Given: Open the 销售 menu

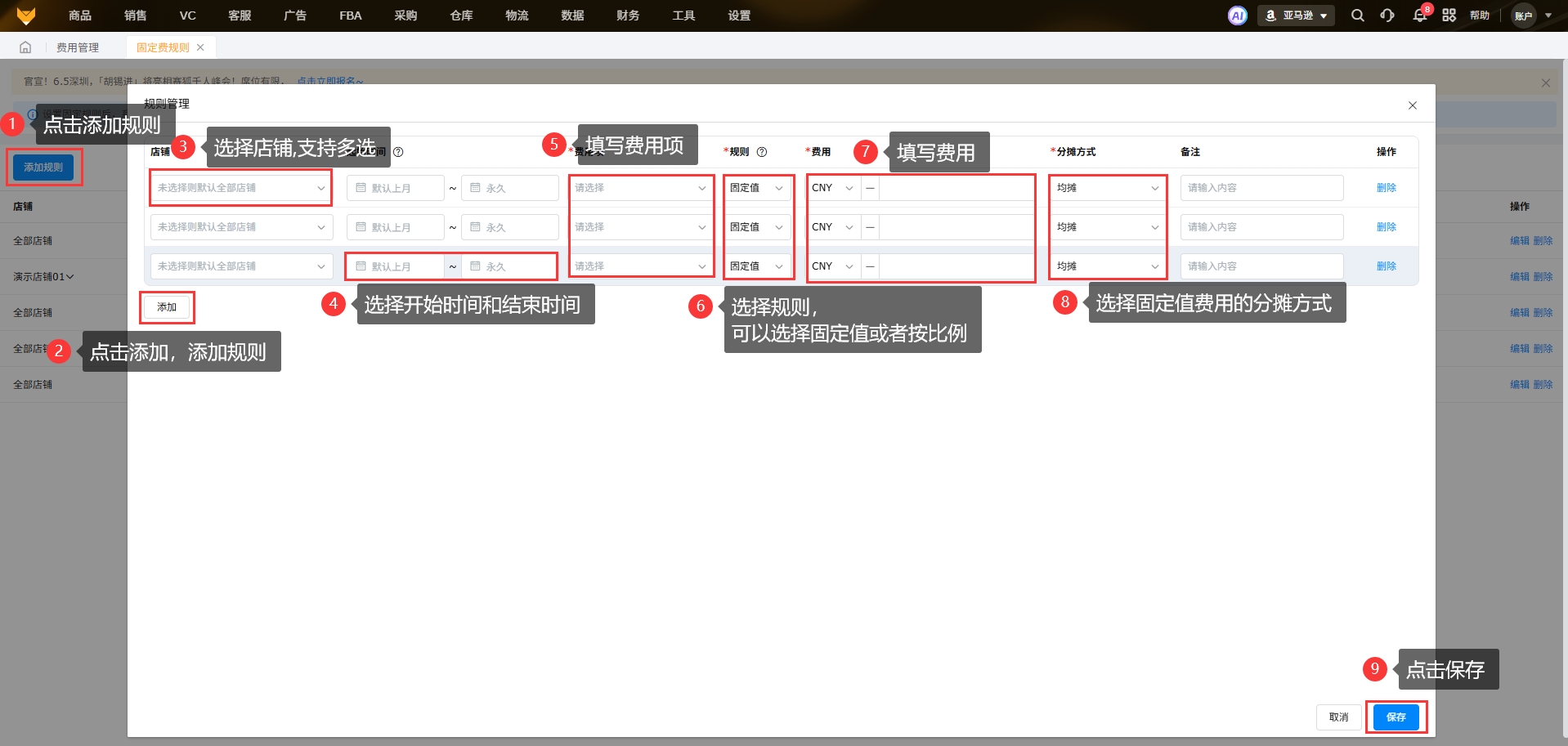Looking at the screenshot, I should [x=136, y=16].
